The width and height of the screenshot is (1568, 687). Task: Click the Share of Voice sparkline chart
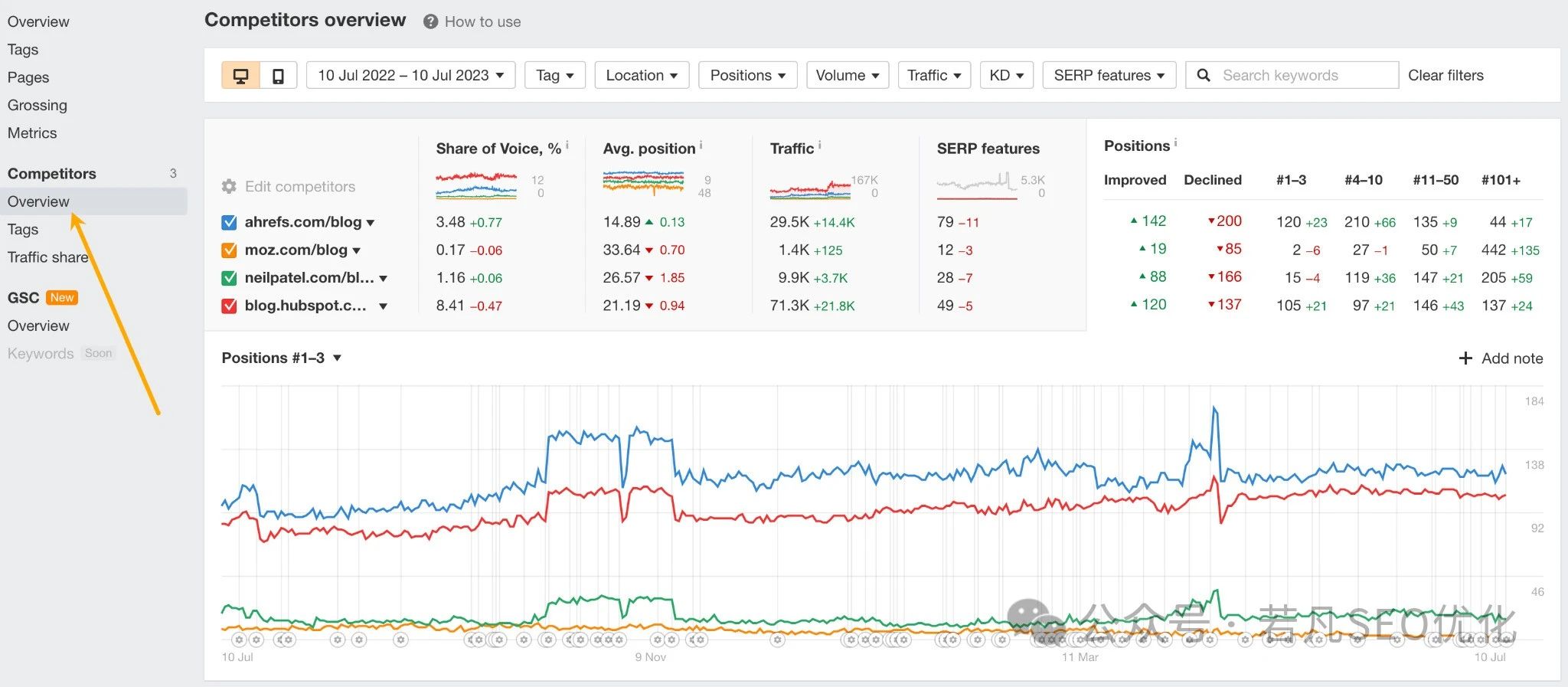click(476, 186)
